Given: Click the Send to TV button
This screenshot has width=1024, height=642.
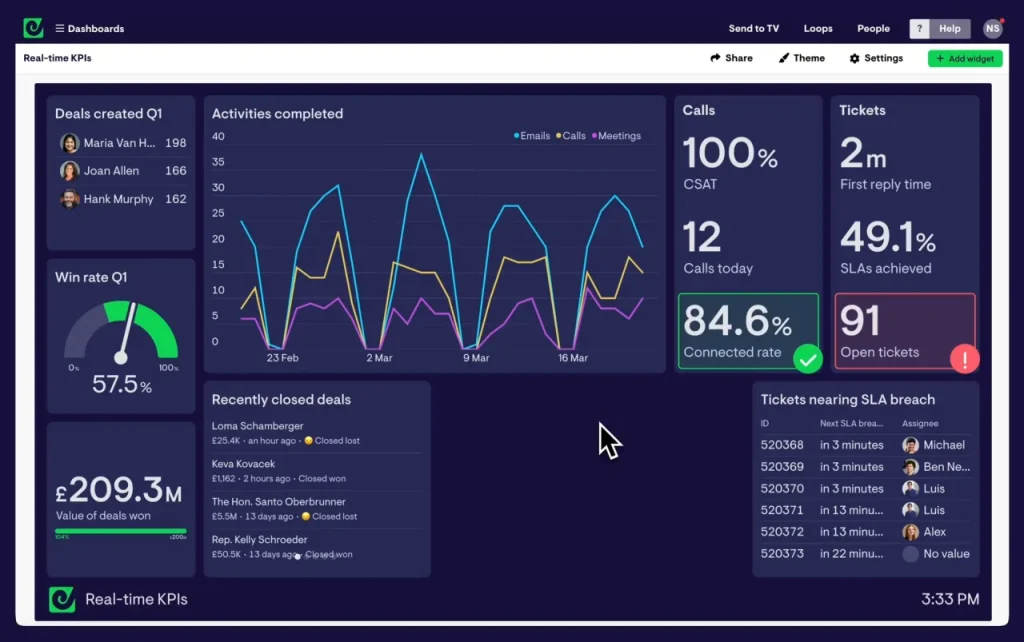Looking at the screenshot, I should click(x=754, y=28).
